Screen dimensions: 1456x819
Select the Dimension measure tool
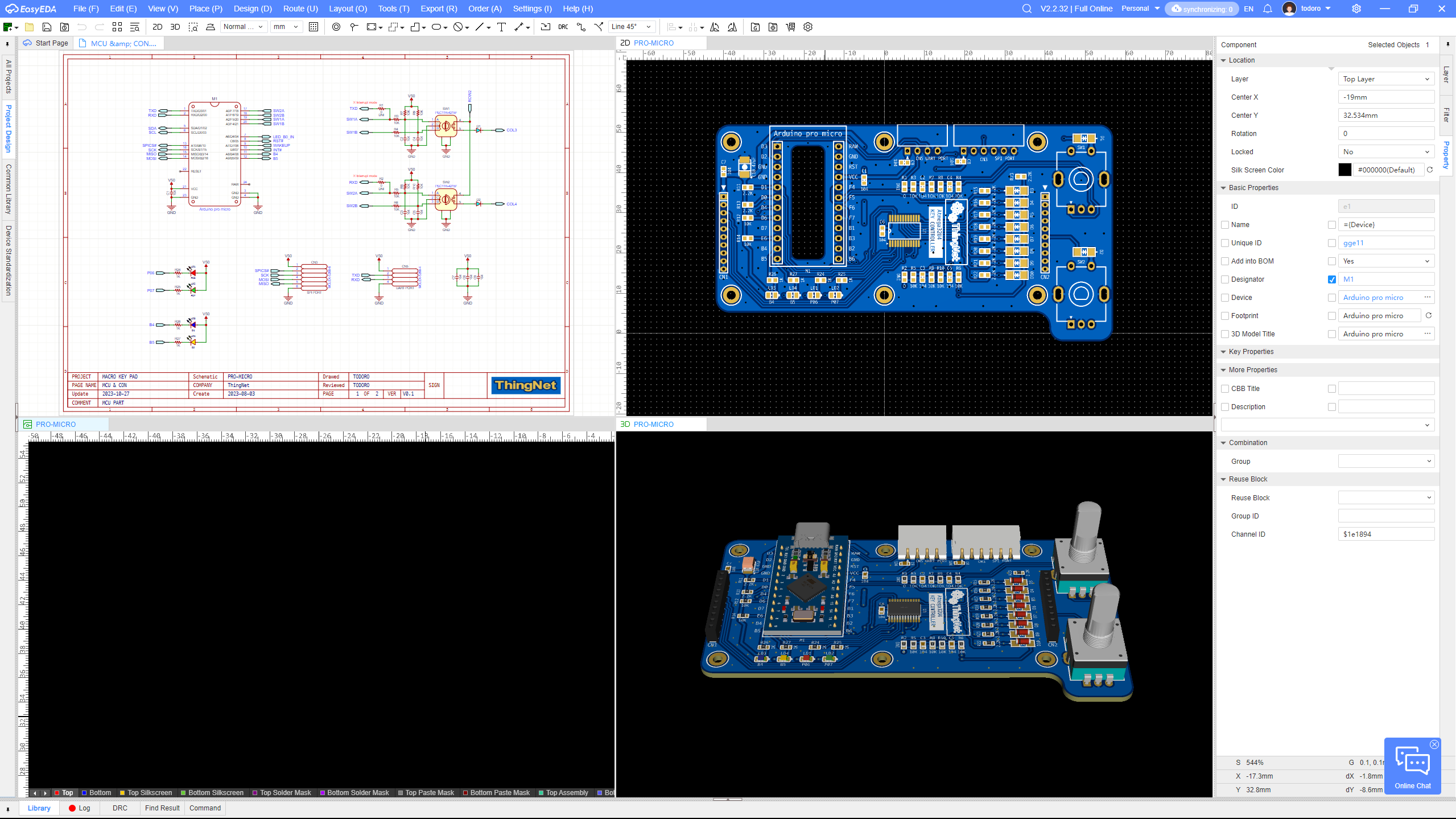[x=518, y=27]
